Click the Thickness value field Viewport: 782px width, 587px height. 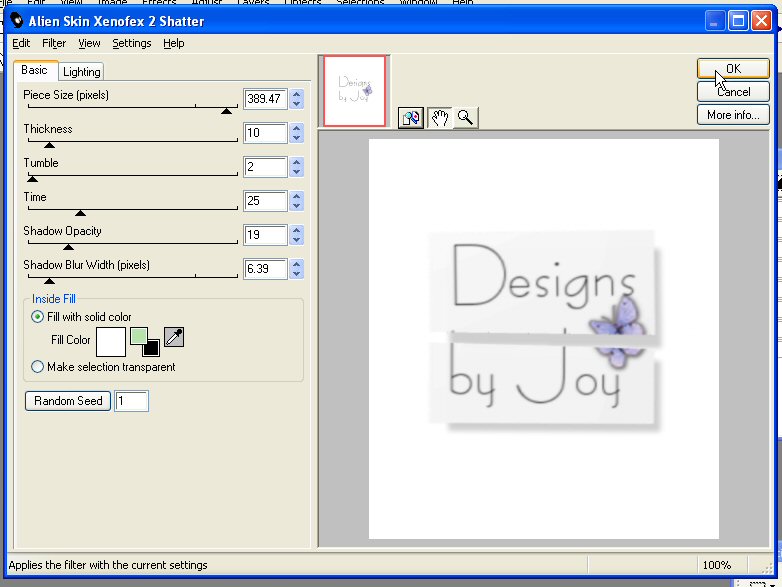[x=265, y=133]
